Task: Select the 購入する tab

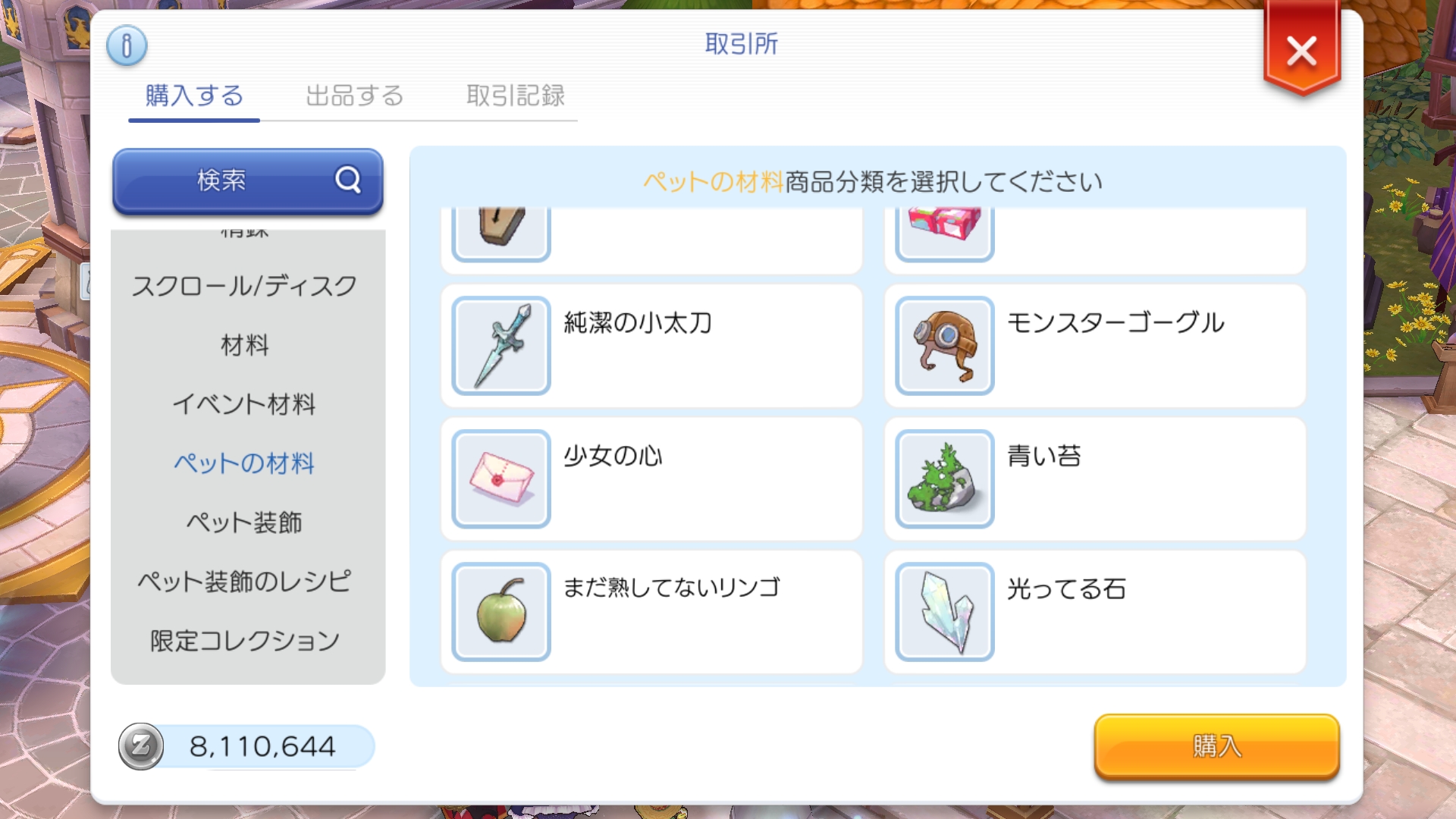Action: pyautogui.click(x=194, y=96)
